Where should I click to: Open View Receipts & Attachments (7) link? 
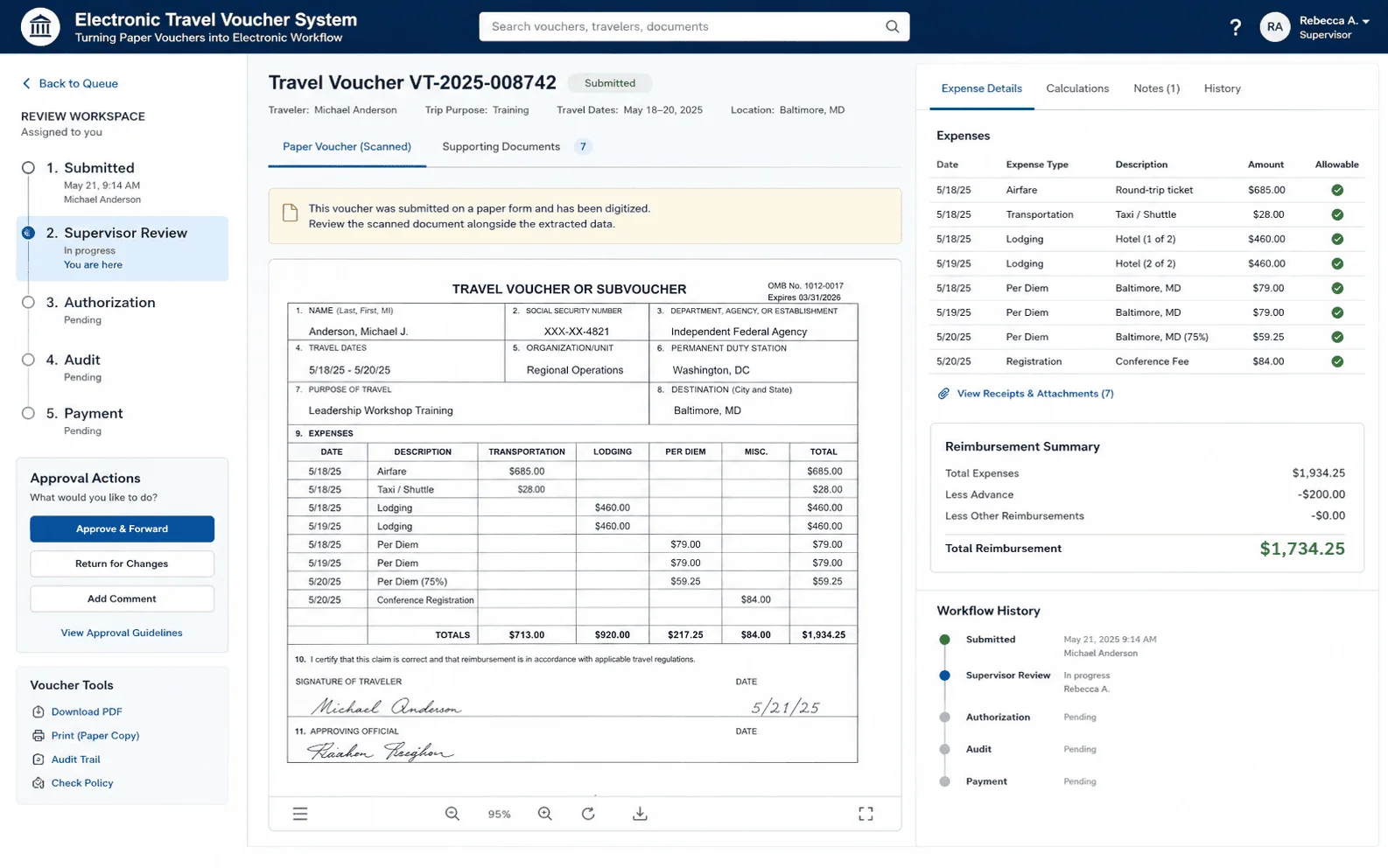(x=1034, y=394)
